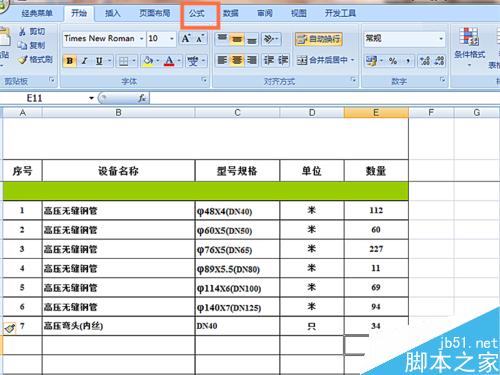This screenshot has width=500, height=375.
Task: Open the font color dropdown arrow
Action: (x=179, y=61)
